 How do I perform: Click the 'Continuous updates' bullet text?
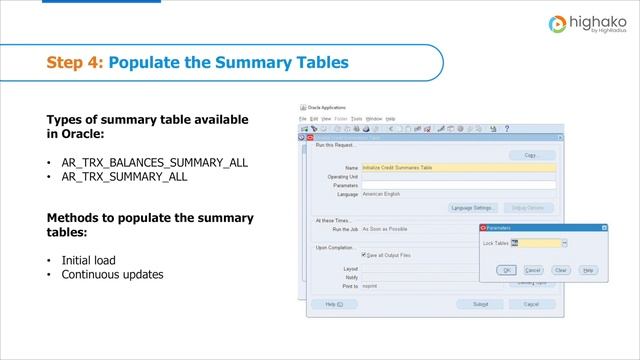click(112, 275)
